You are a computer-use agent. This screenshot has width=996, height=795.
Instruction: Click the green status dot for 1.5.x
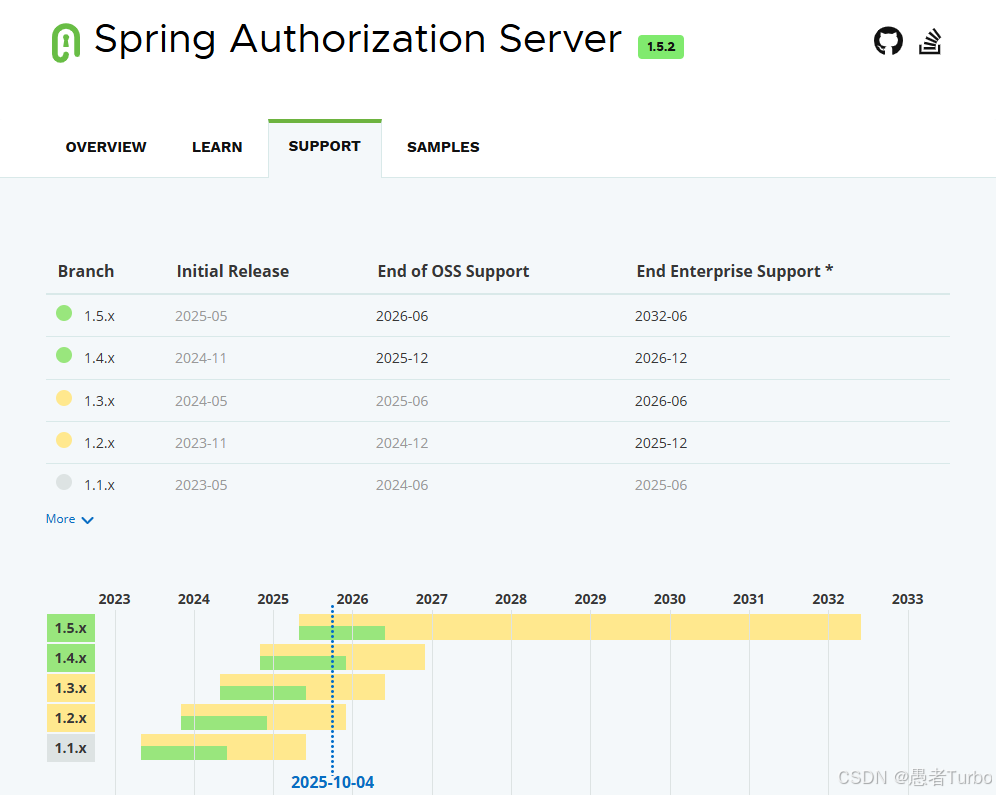pos(64,313)
